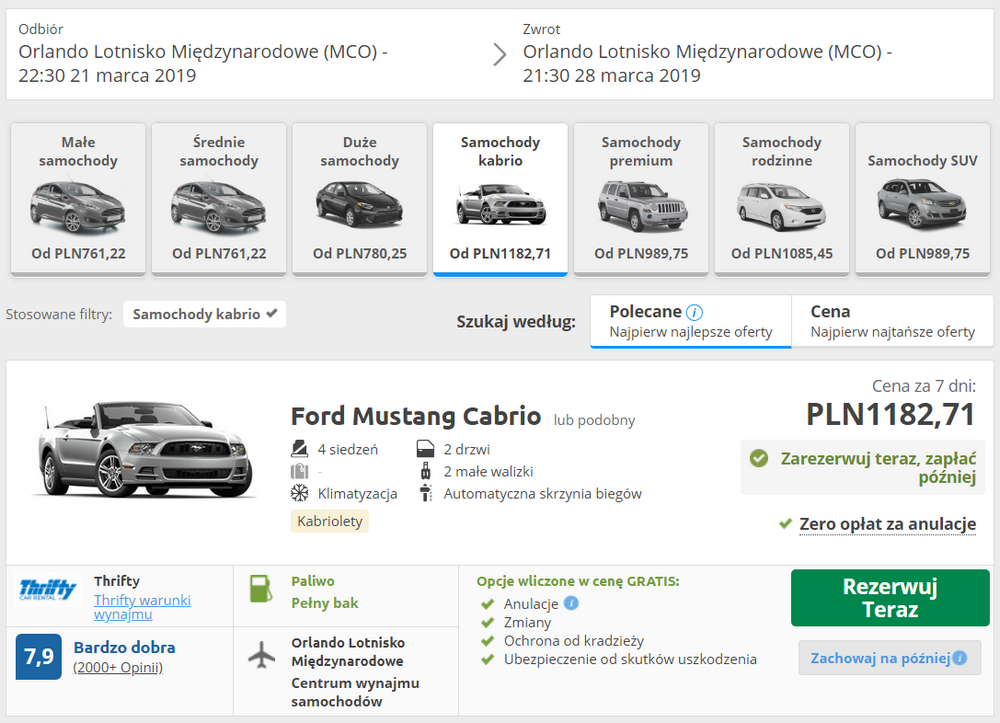The width and height of the screenshot is (1000, 723).
Task: Sort by Polecane best offers
Action: [x=691, y=321]
